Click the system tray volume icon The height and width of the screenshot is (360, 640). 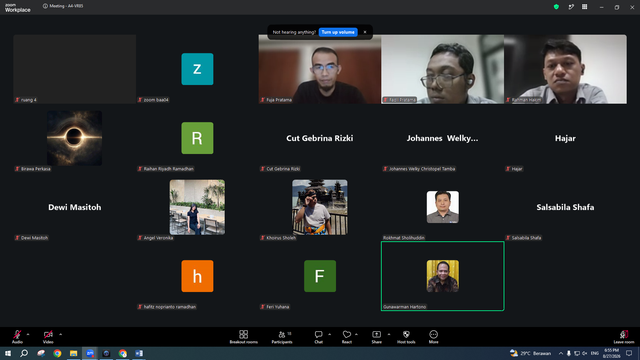point(585,353)
